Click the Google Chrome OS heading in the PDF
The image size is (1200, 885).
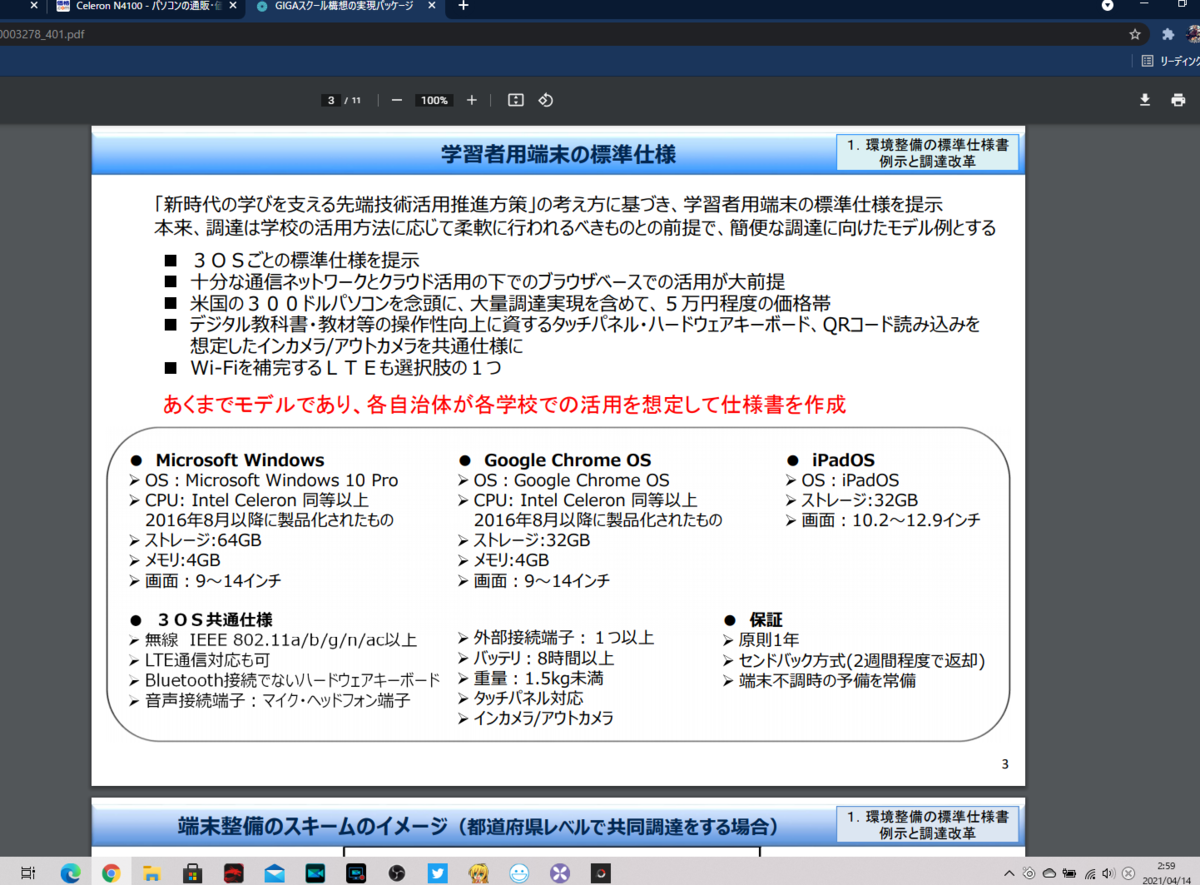click(568, 460)
